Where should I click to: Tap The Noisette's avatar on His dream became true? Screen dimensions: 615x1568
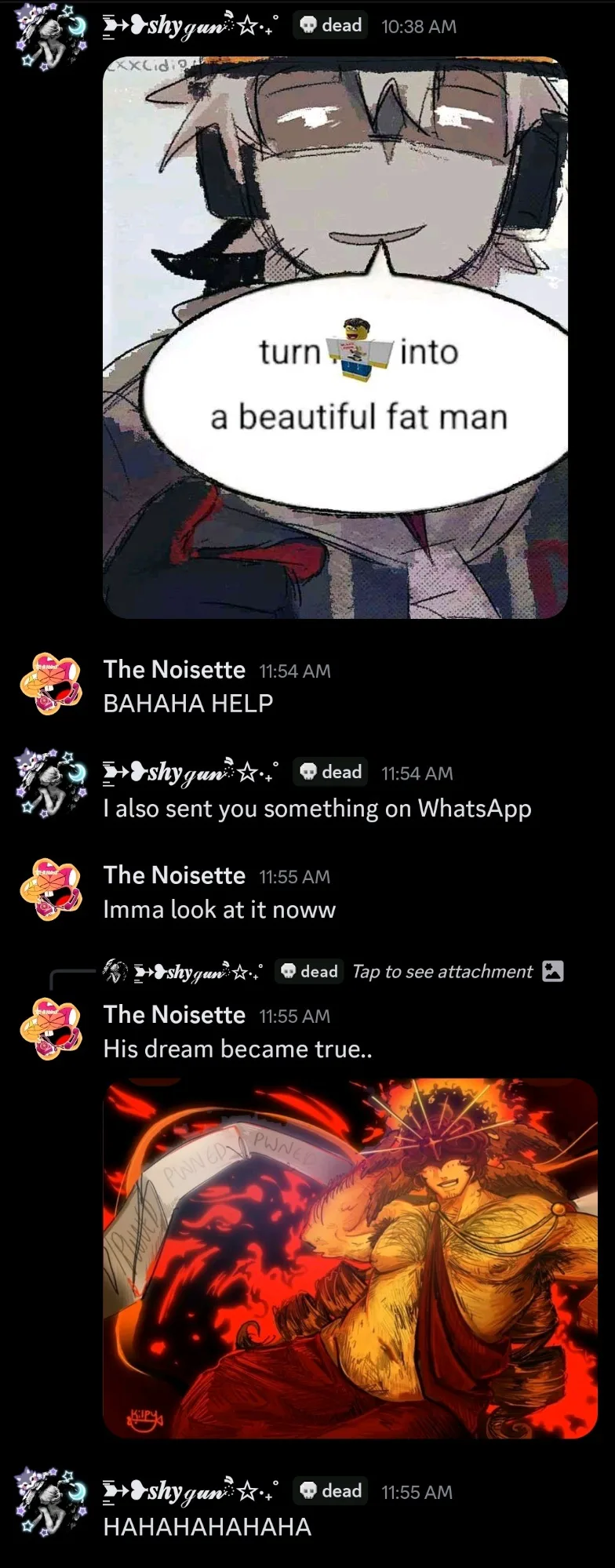coord(52,1029)
